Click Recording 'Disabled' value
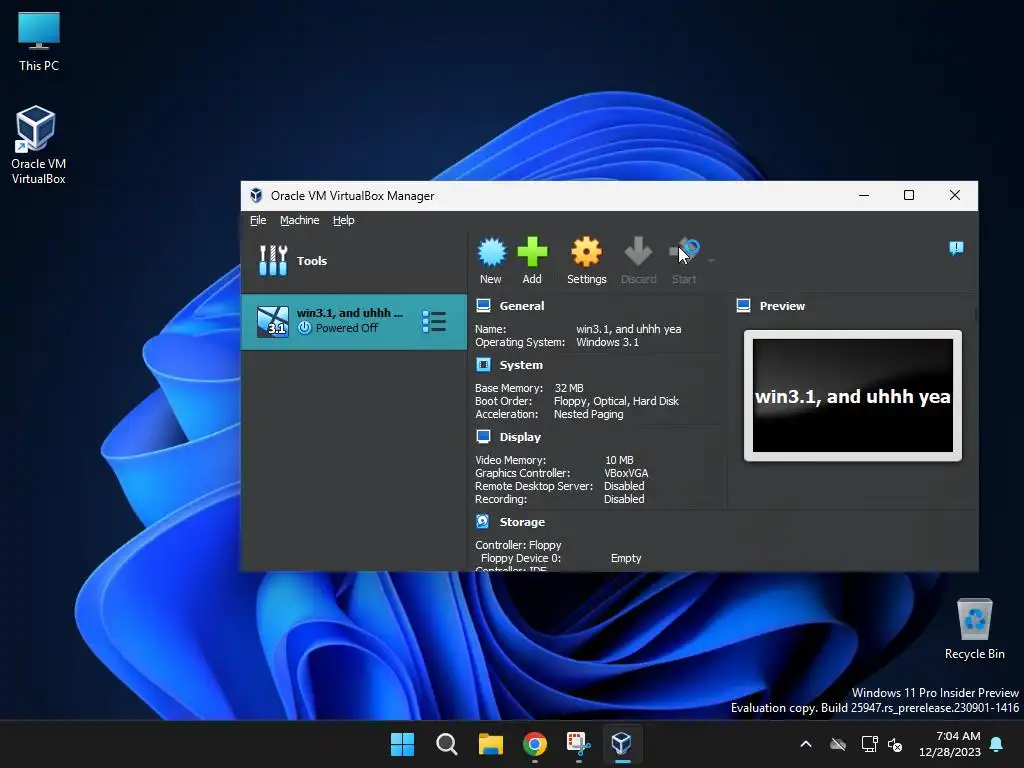The image size is (1024, 768). click(624, 499)
